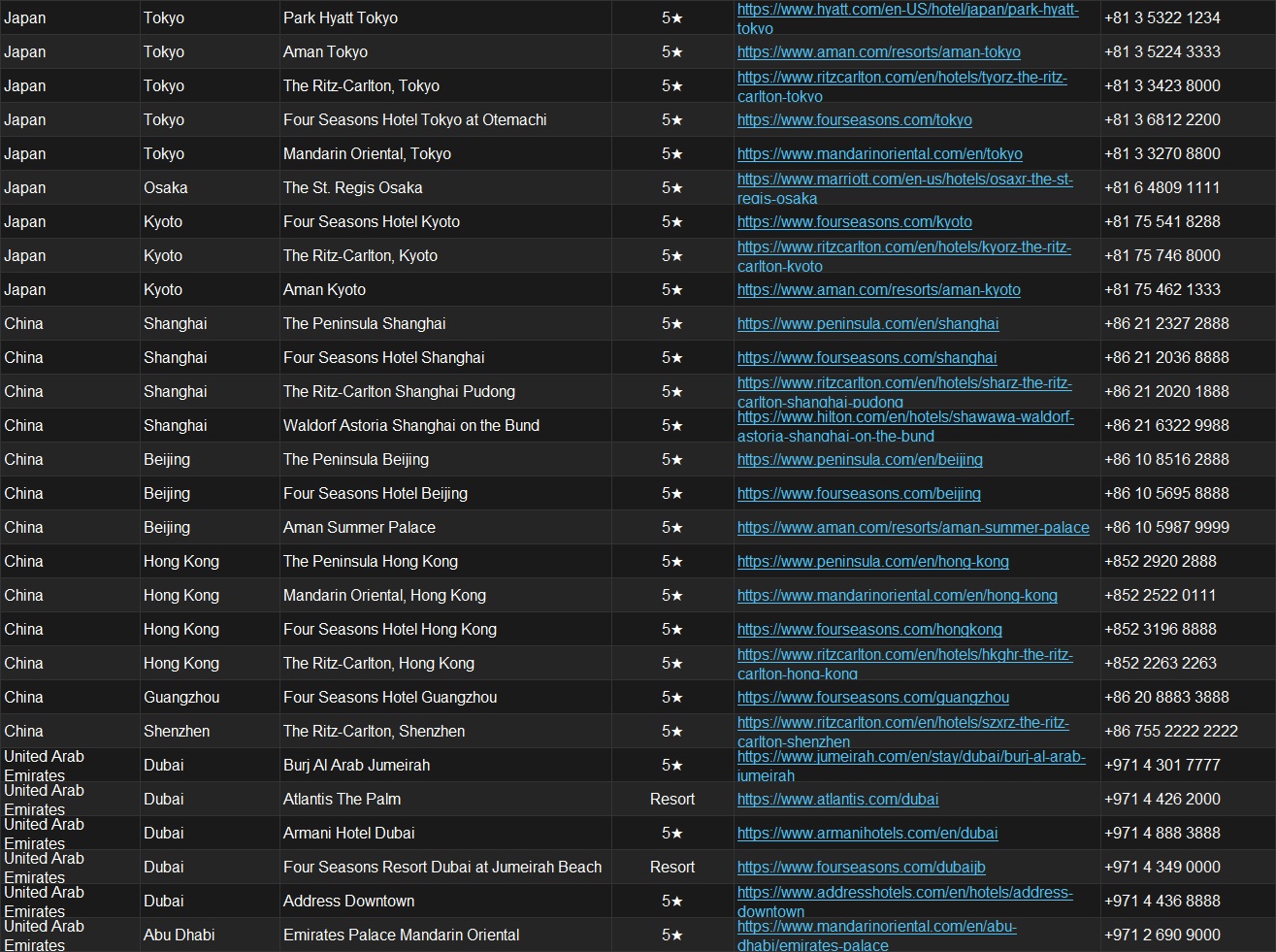Follow the aman-summer-palace resort link
The image size is (1276, 952).
coord(913,528)
